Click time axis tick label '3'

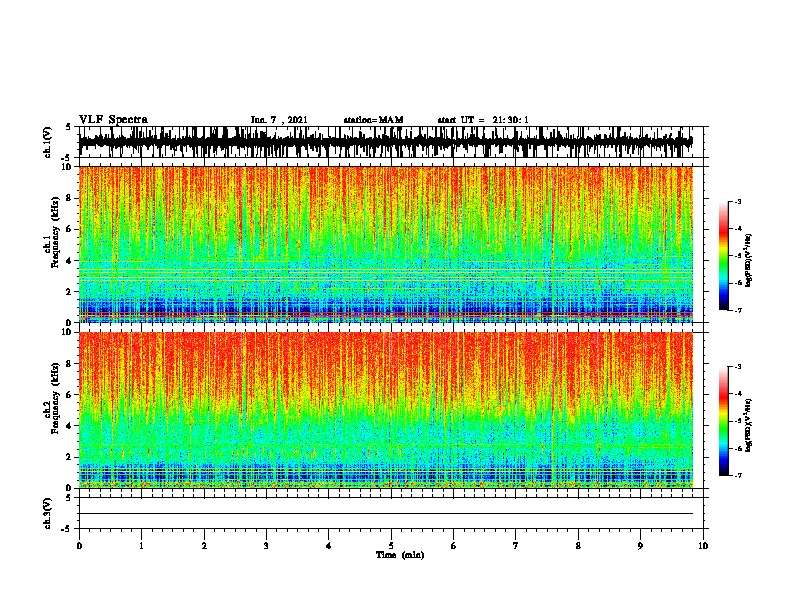tap(266, 546)
